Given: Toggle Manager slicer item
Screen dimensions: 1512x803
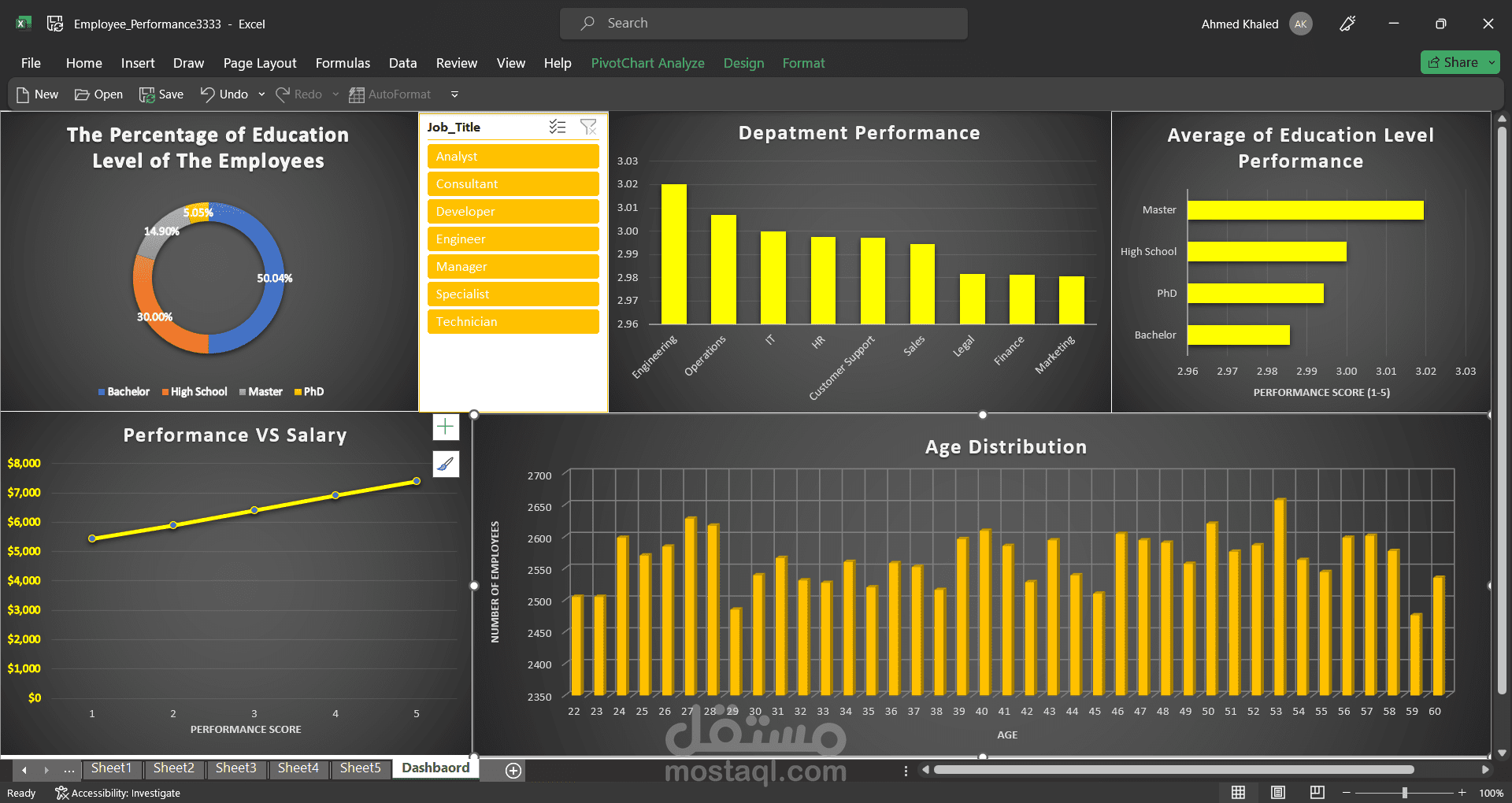Looking at the screenshot, I should pos(513,267).
